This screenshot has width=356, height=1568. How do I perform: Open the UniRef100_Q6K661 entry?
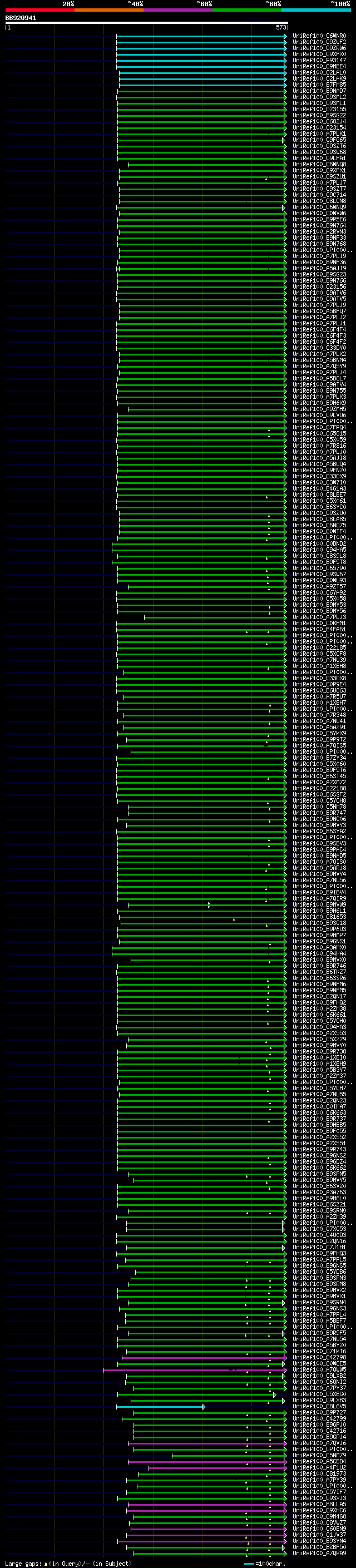coord(319,1015)
